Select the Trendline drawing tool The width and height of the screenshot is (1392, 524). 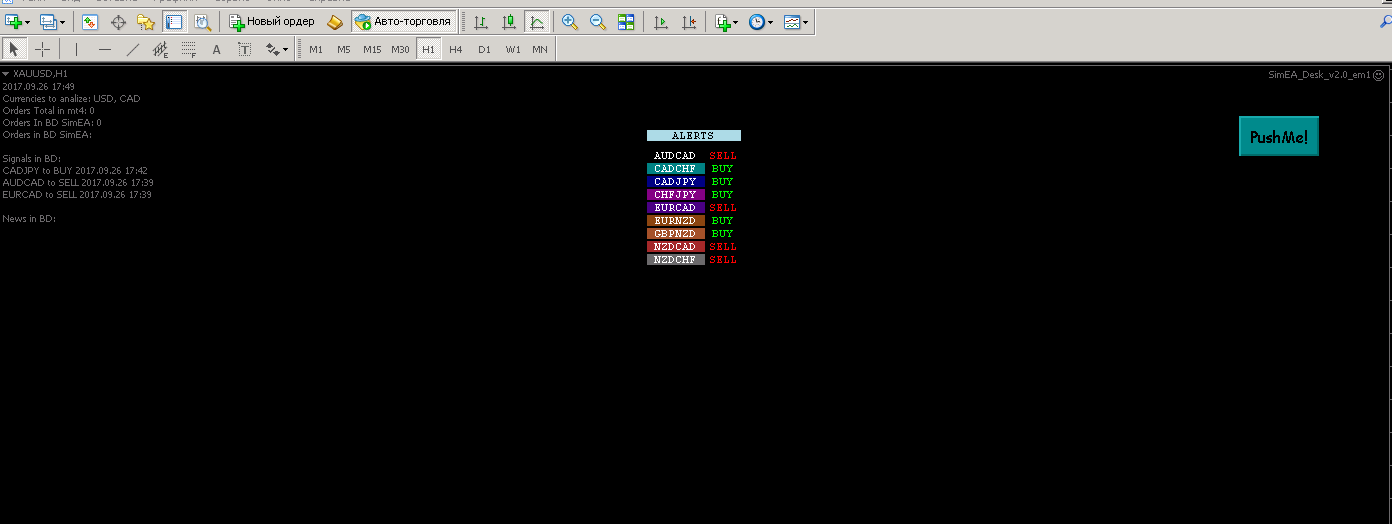tap(133, 49)
